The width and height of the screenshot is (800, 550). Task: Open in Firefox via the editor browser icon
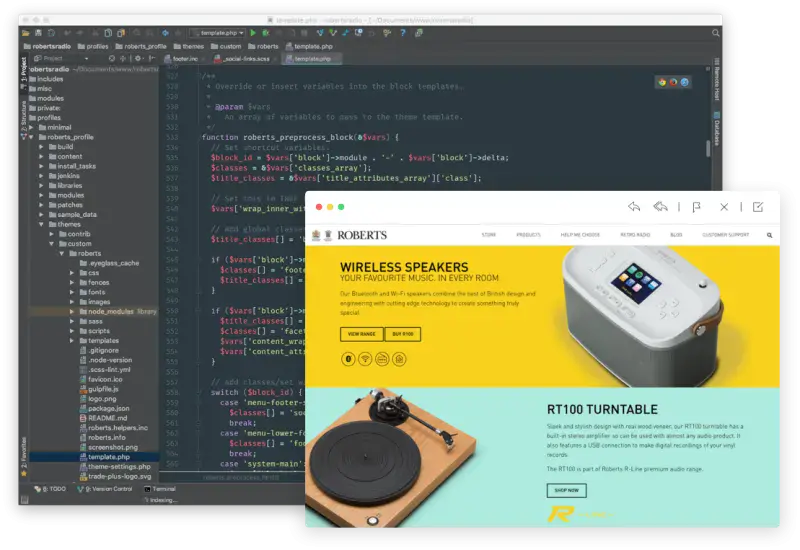[673, 82]
